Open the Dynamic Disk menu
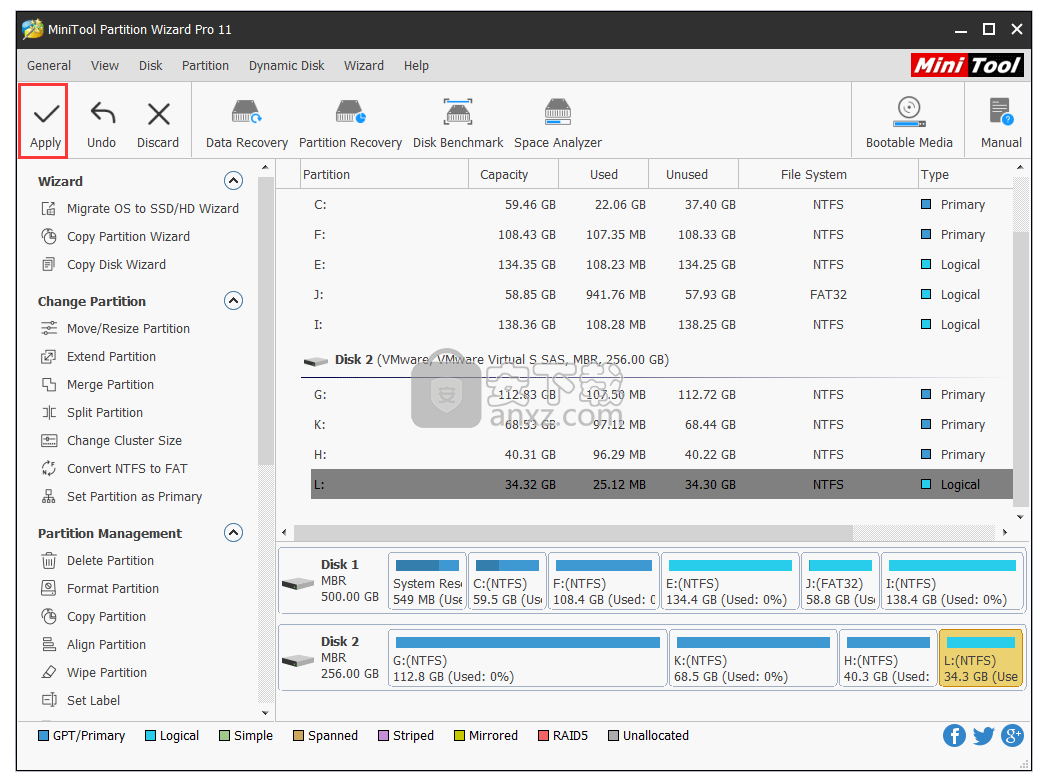This screenshot has height=780, width=1038. 287,66
